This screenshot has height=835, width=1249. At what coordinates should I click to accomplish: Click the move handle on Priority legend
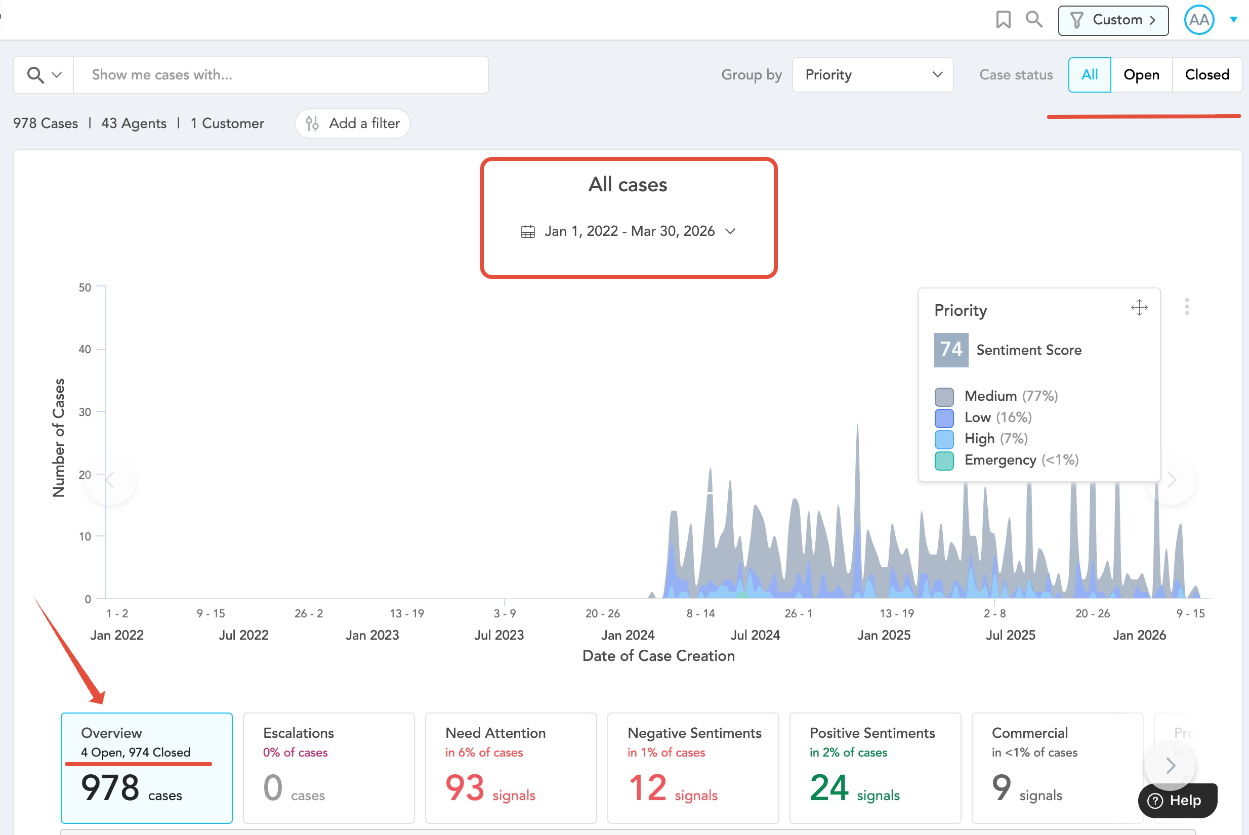(x=1139, y=308)
